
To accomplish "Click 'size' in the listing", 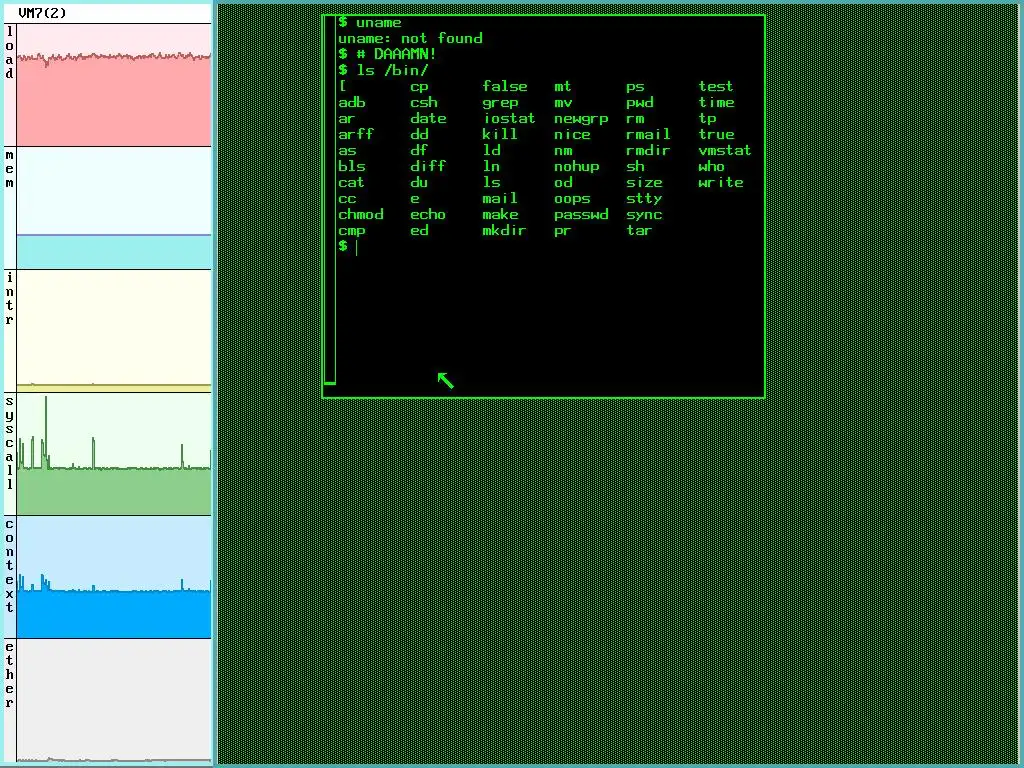I will pos(644,182).
